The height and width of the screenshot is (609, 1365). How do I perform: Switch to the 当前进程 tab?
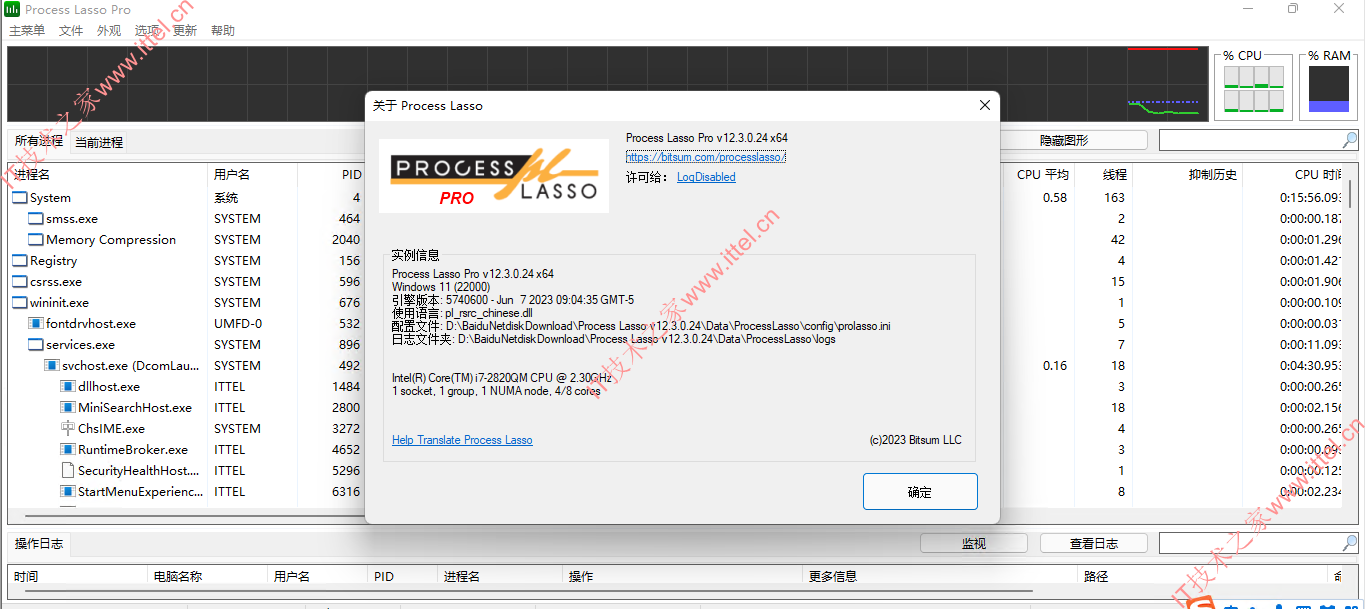pyautogui.click(x=100, y=141)
